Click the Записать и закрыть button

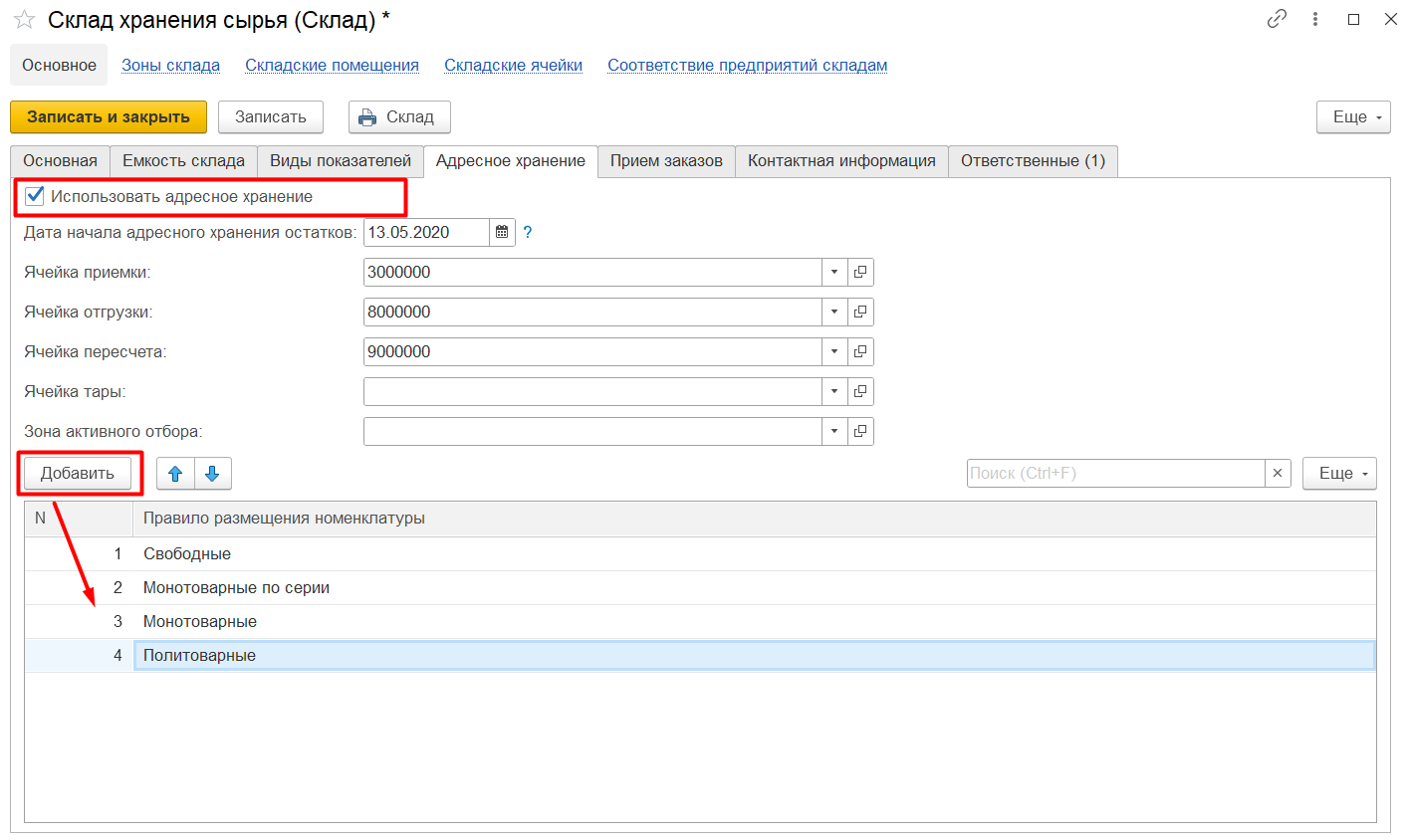point(109,116)
